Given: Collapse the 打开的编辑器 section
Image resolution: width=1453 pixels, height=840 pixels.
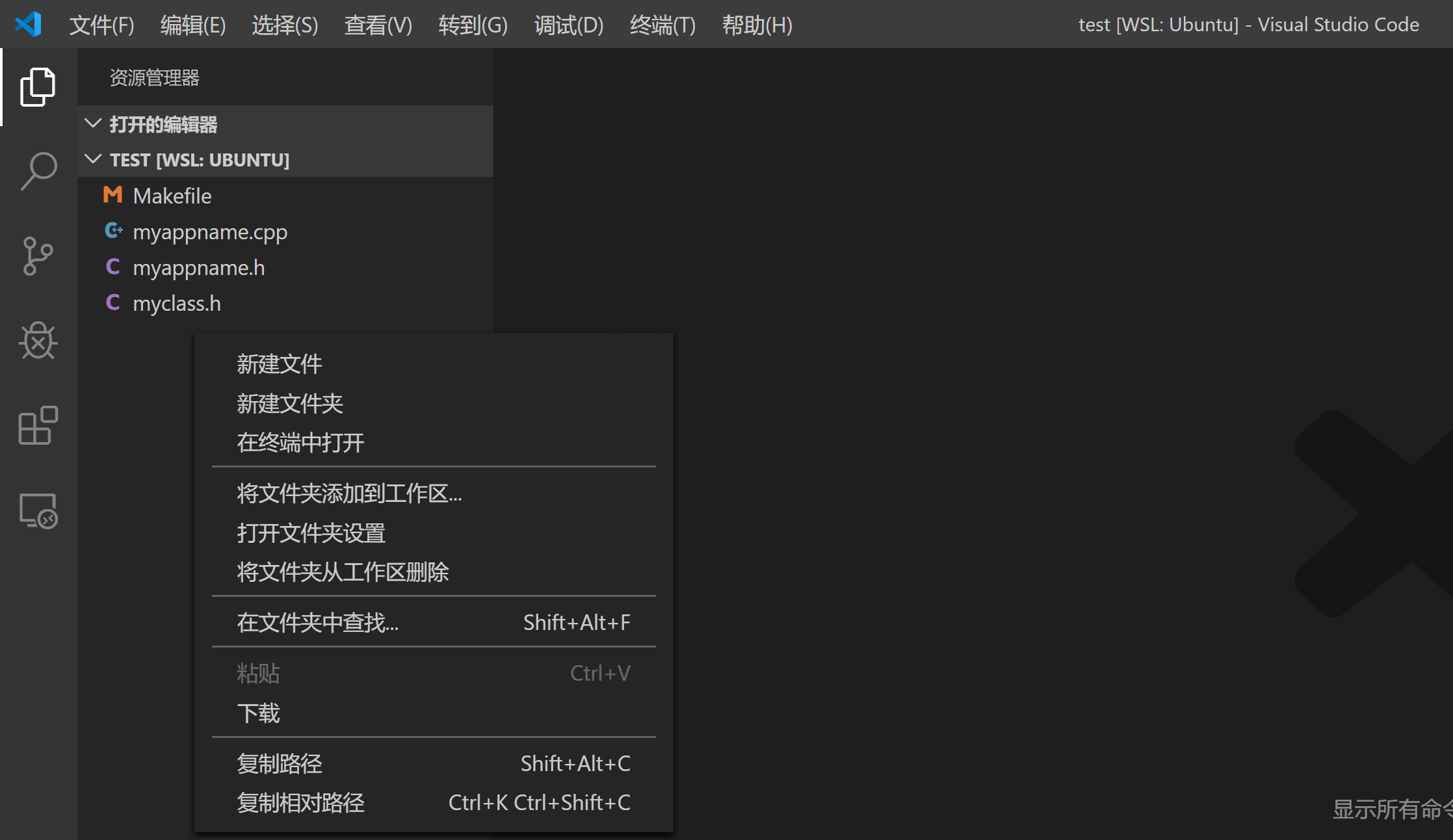Looking at the screenshot, I should (x=93, y=124).
